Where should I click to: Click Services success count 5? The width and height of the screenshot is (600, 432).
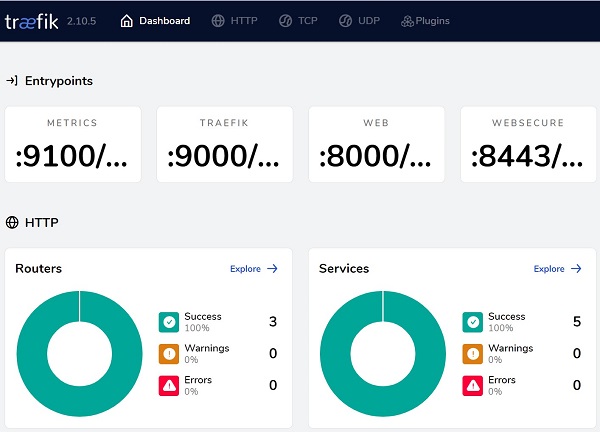coord(577,322)
